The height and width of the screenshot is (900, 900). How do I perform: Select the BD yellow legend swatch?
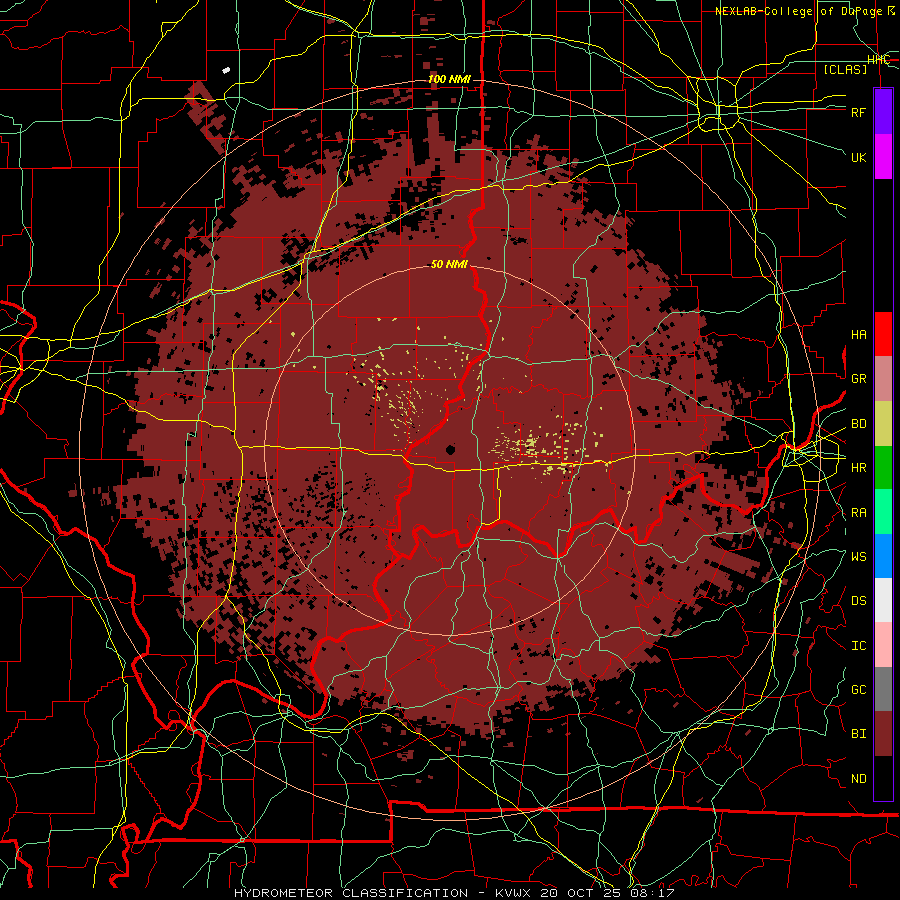(x=883, y=424)
